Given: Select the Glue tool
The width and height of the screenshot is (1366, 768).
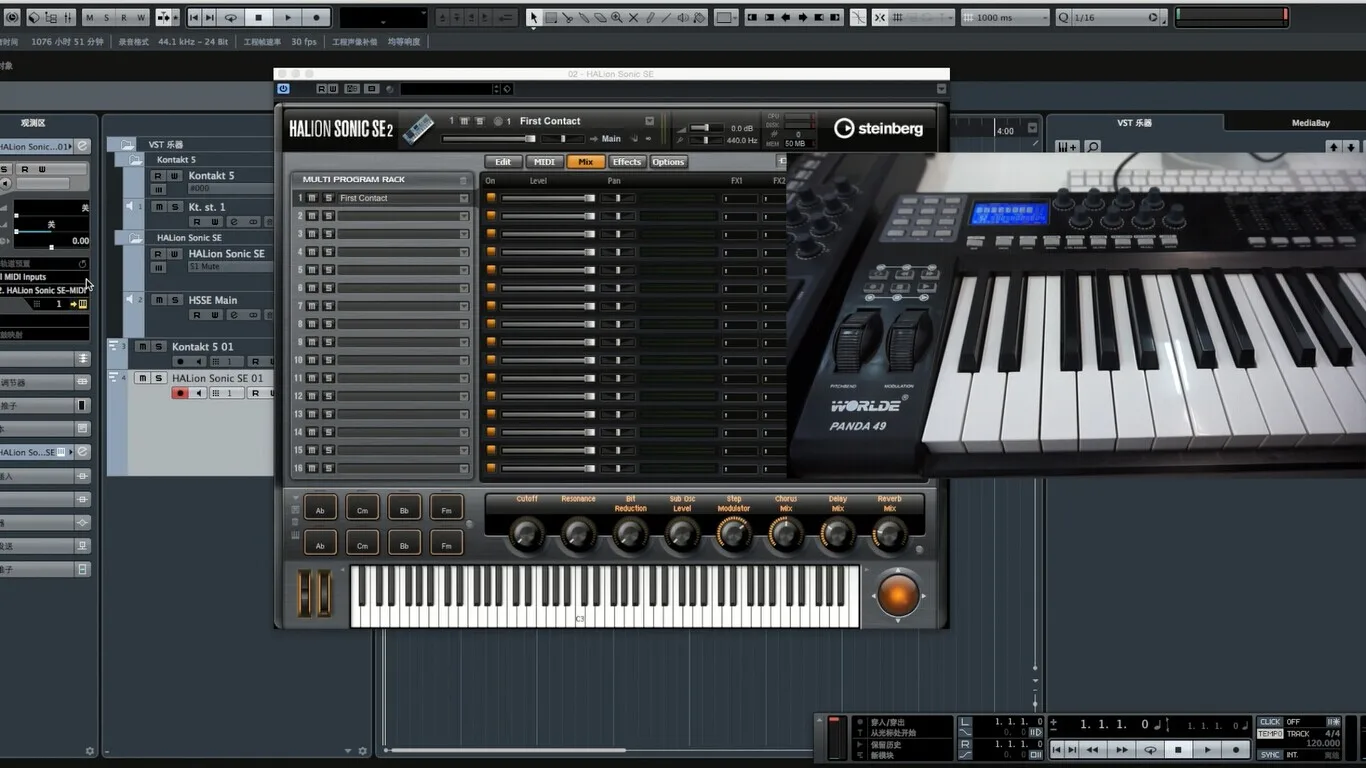Looking at the screenshot, I should [x=584, y=17].
